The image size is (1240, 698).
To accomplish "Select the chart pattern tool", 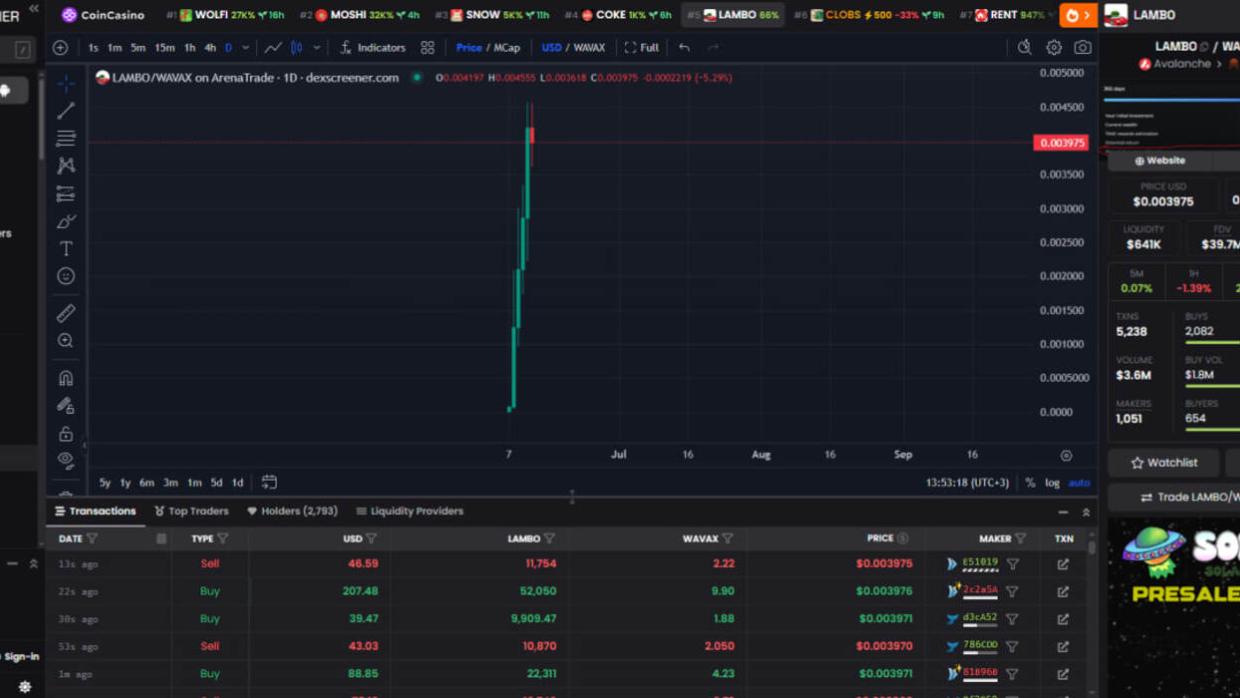I will (66, 165).
